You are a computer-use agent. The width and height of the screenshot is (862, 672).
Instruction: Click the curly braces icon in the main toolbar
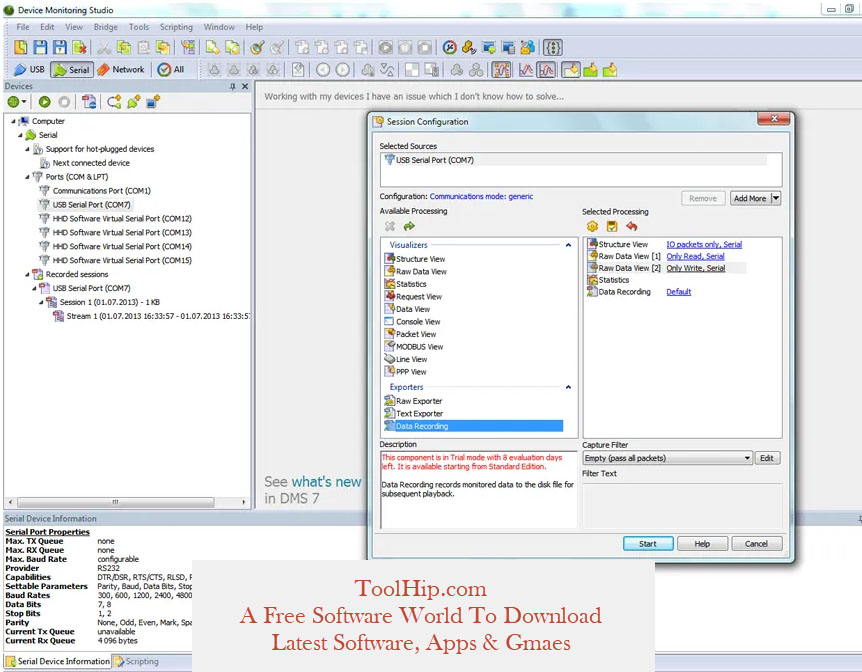click(x=552, y=48)
